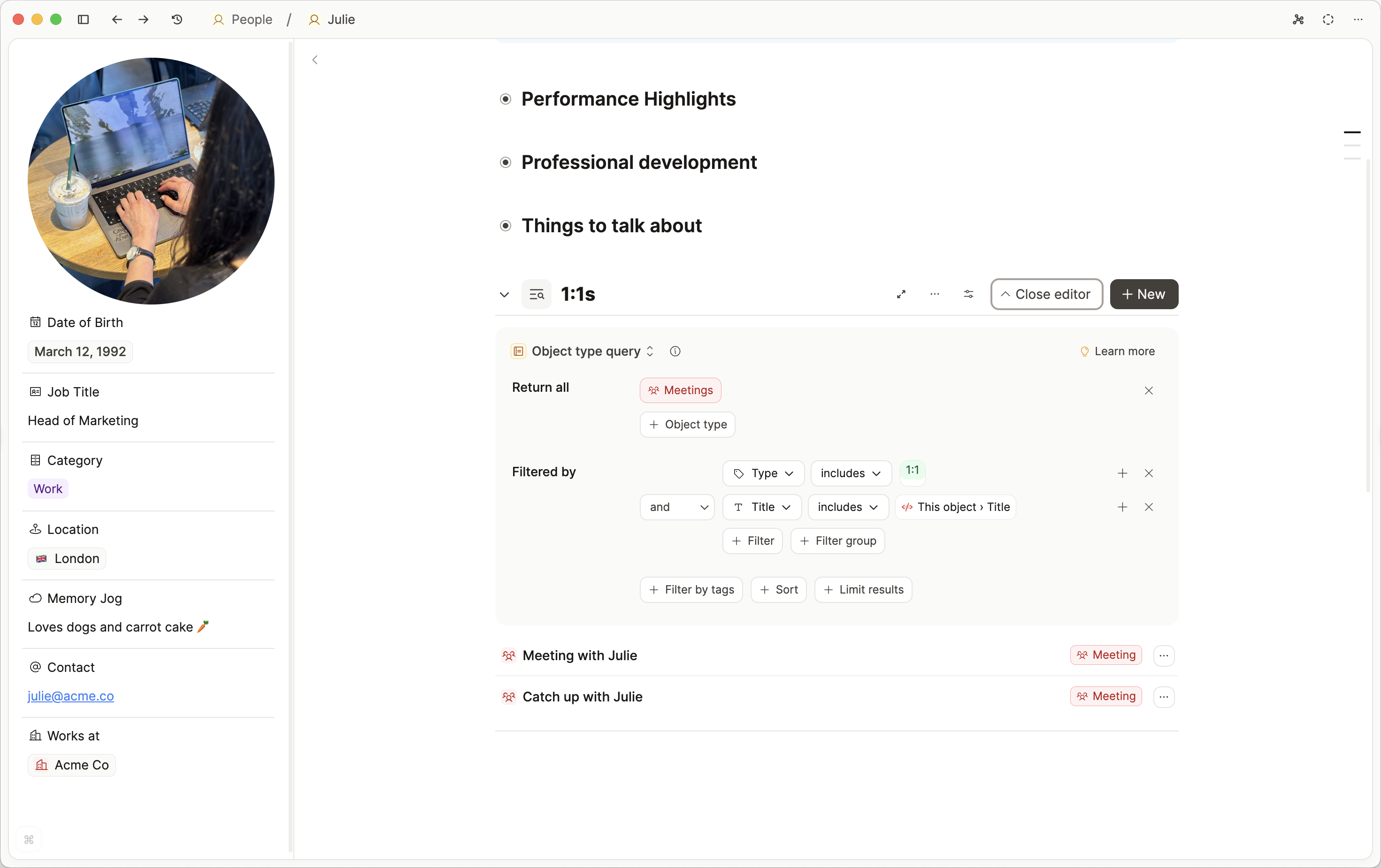Add a condition after the Type filter row
The image size is (1381, 868).
(x=1122, y=473)
